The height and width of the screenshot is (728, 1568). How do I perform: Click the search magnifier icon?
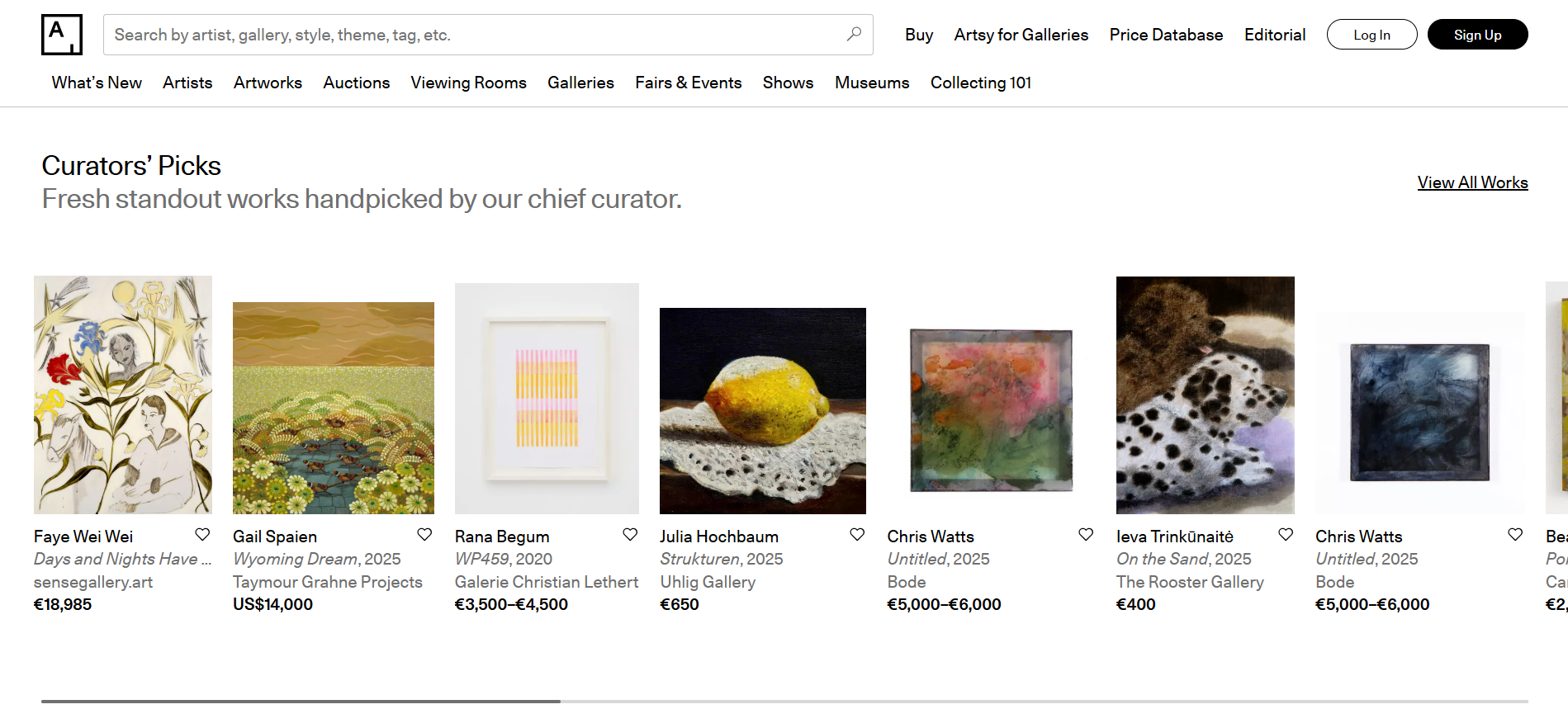pyautogui.click(x=854, y=34)
